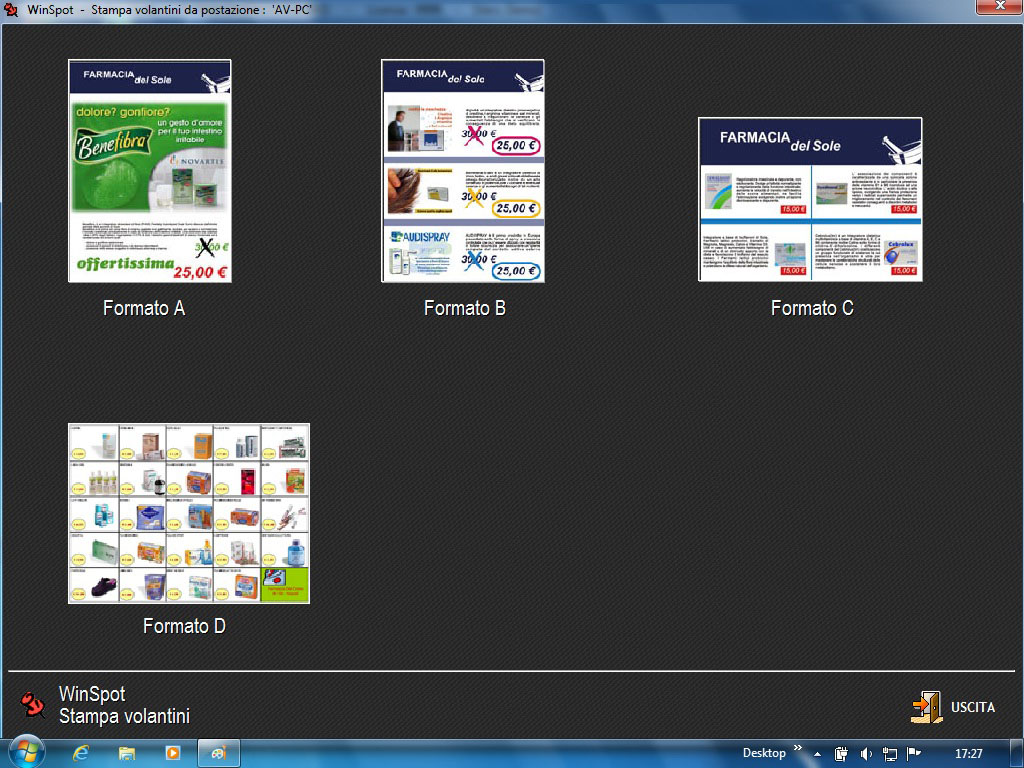Switch to the WinSpot taskbar app button
The image size is (1024, 768).
pos(218,752)
